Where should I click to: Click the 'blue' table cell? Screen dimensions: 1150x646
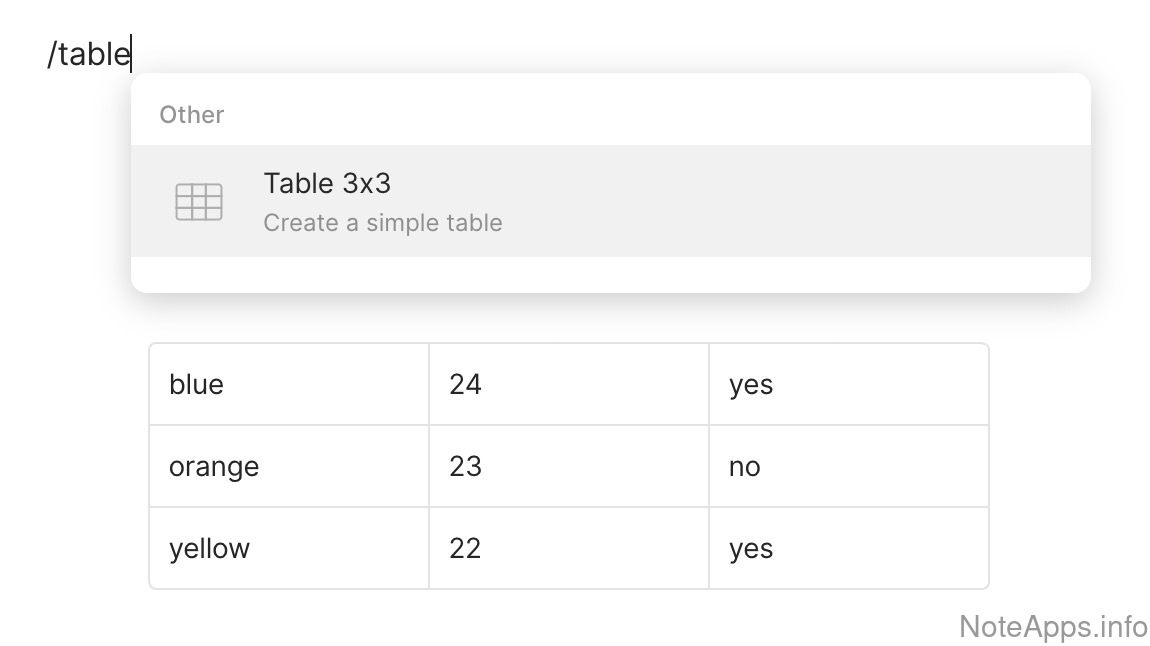197,385
